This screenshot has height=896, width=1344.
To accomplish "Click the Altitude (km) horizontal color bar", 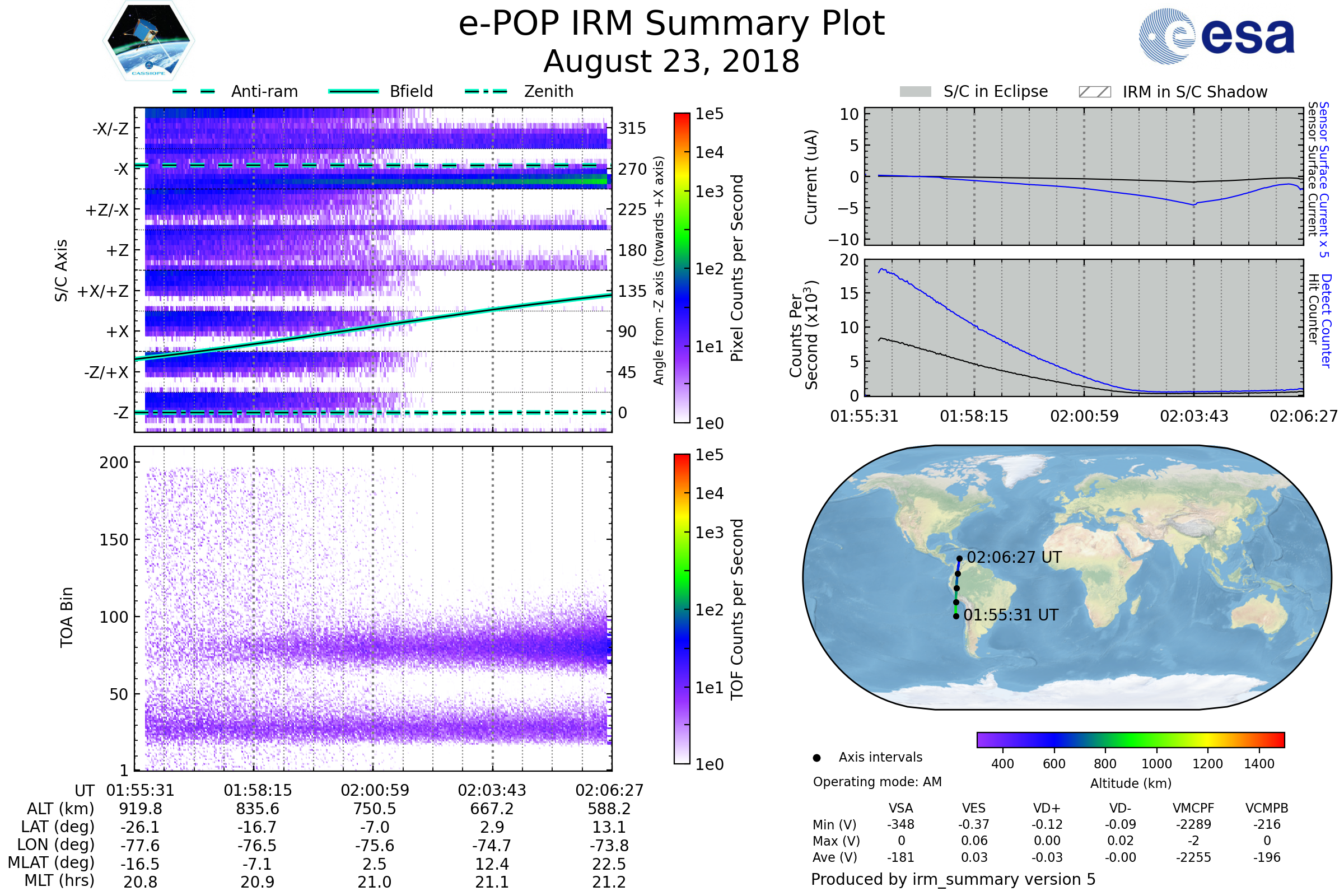I will click(1130, 739).
